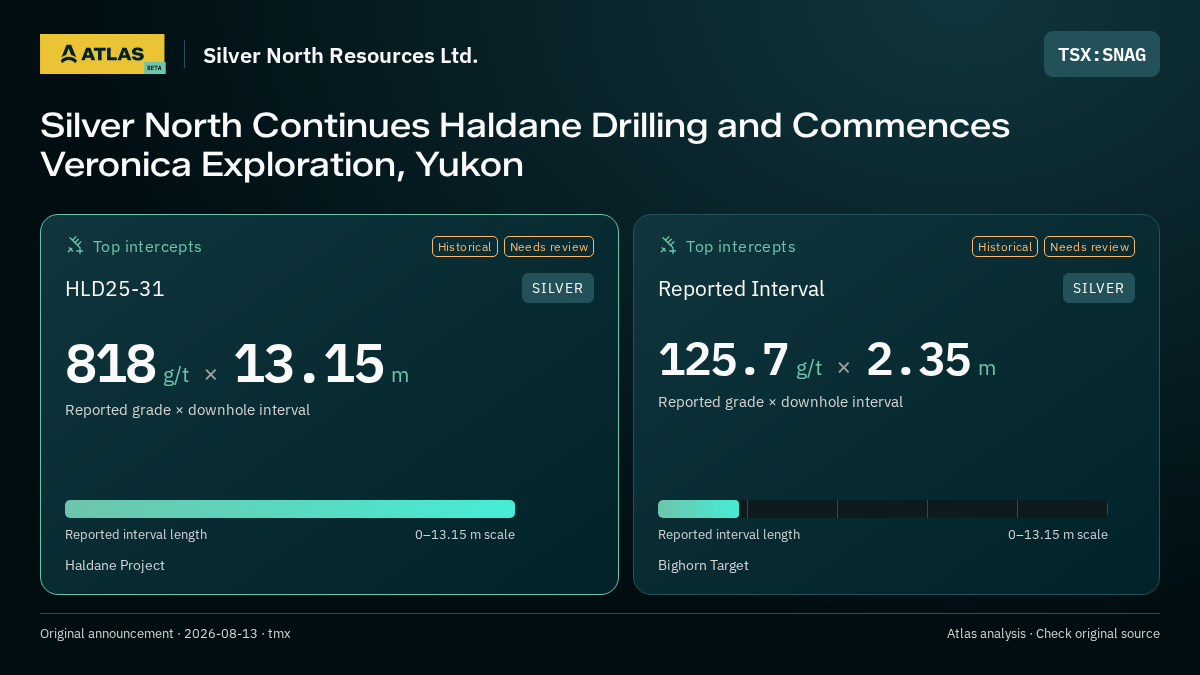This screenshot has width=1200, height=675.
Task: Click the short interval bar in the Bighorn card
Action: [698, 509]
